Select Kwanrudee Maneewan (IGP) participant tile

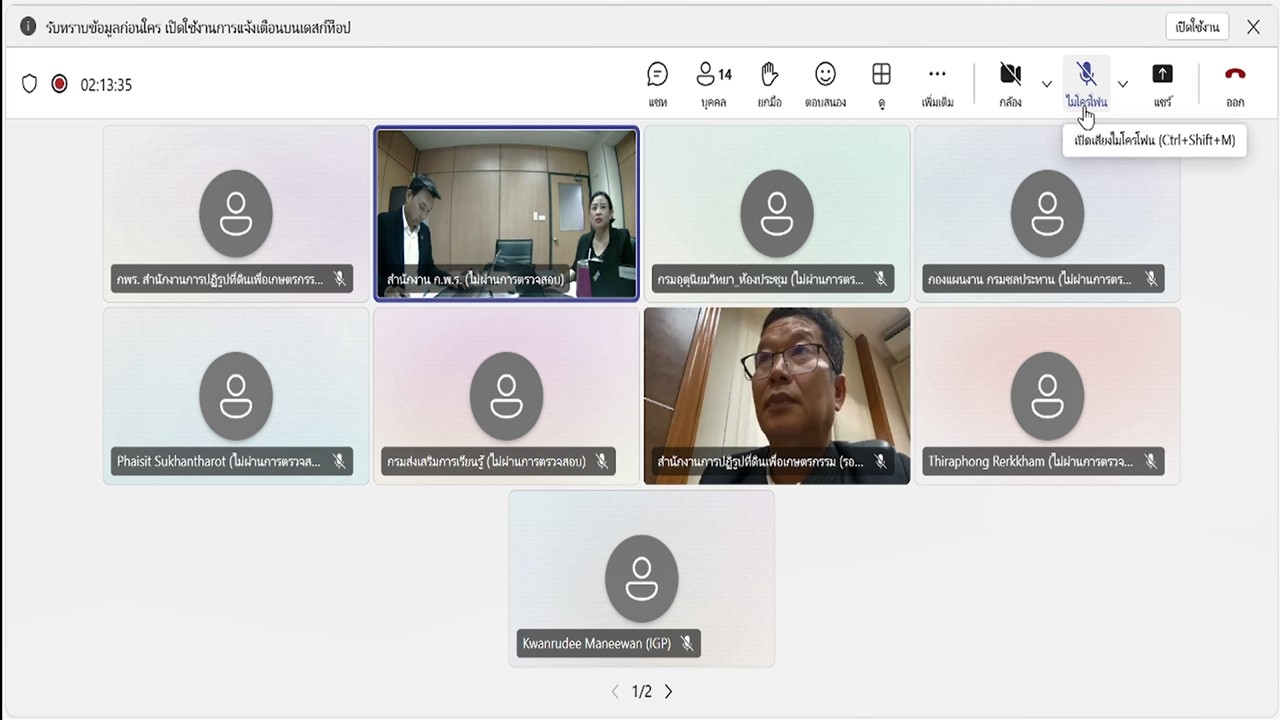click(x=641, y=577)
